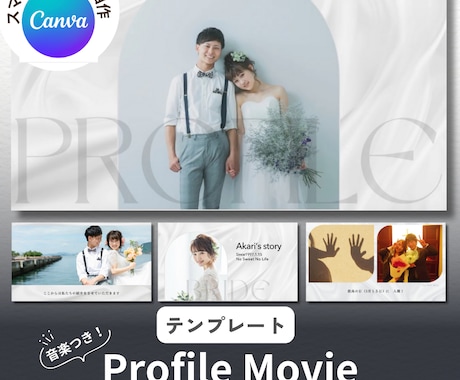Click the テンプレート label box
460x380 pixels.
[x=226, y=325]
